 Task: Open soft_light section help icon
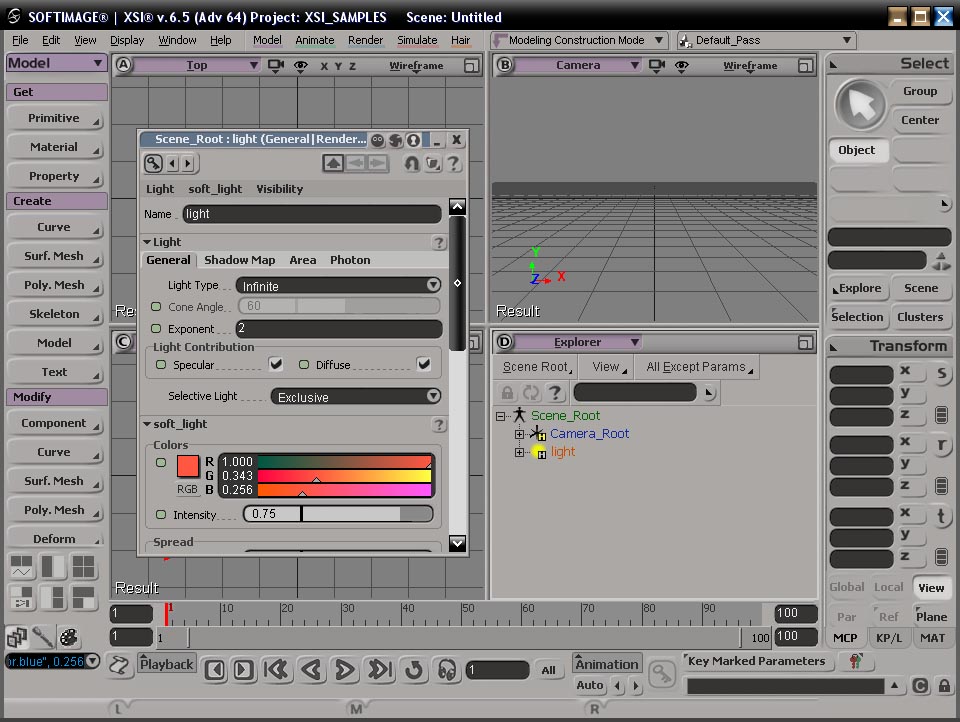438,424
